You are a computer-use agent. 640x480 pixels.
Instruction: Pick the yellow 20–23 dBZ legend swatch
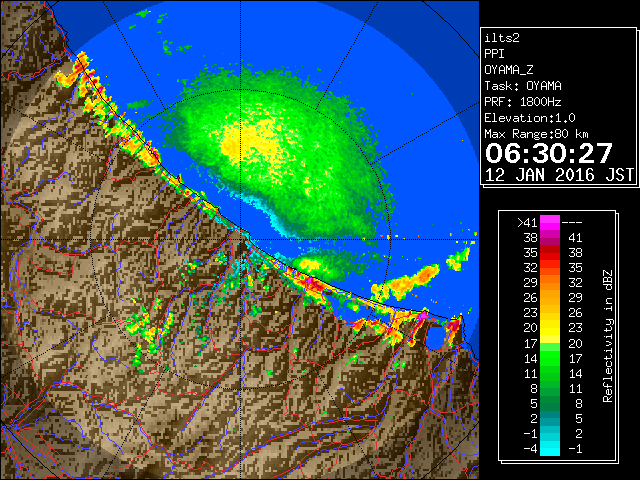550,328
